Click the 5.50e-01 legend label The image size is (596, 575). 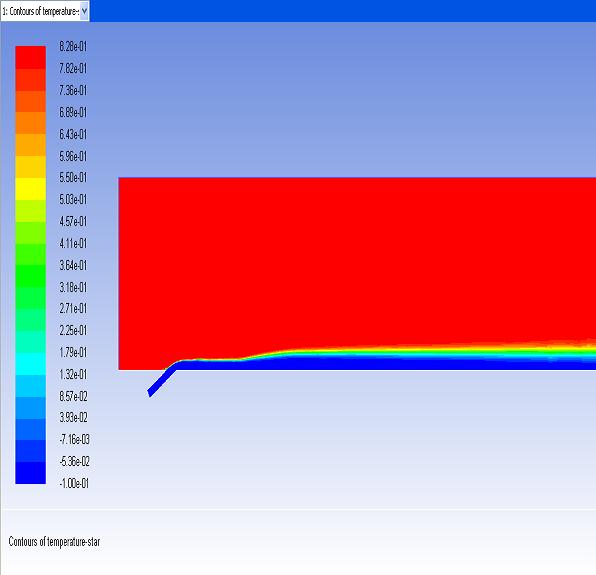pyautogui.click(x=73, y=177)
